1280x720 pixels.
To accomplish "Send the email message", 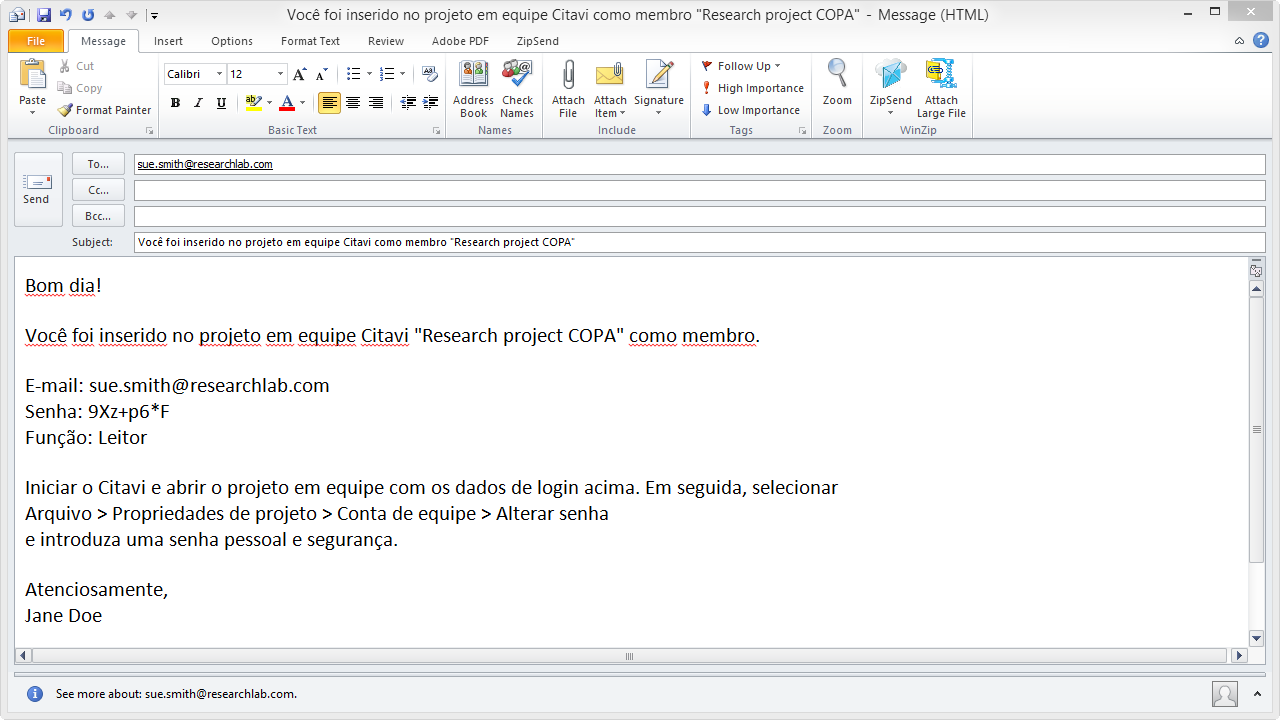I will pyautogui.click(x=37, y=189).
